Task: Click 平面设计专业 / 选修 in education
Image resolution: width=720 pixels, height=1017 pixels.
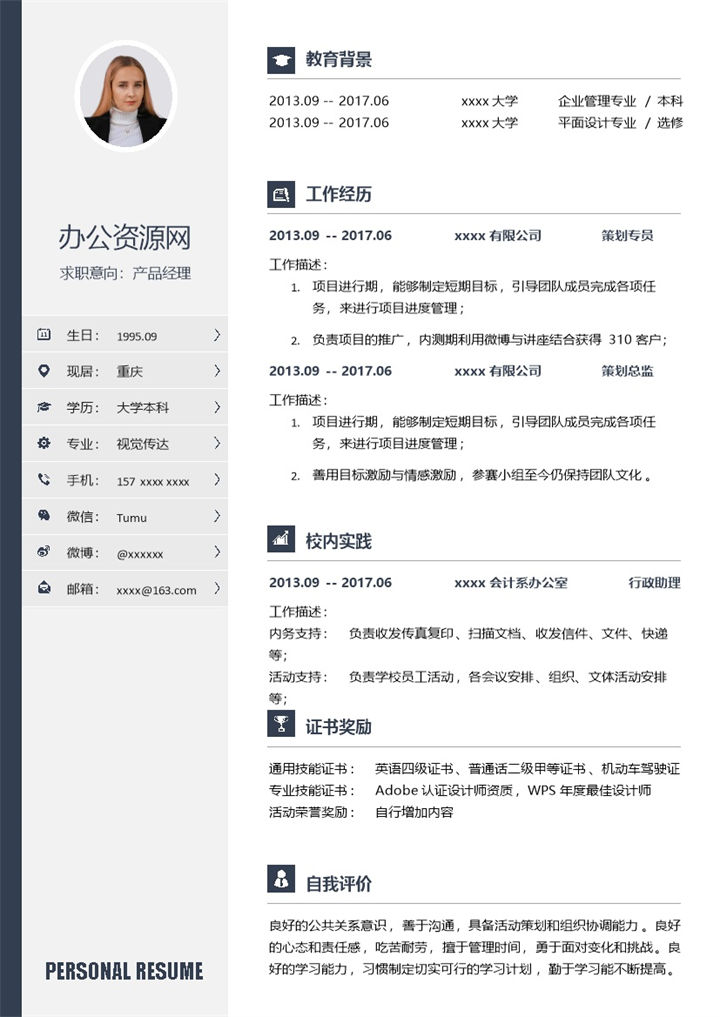Action: point(621,123)
